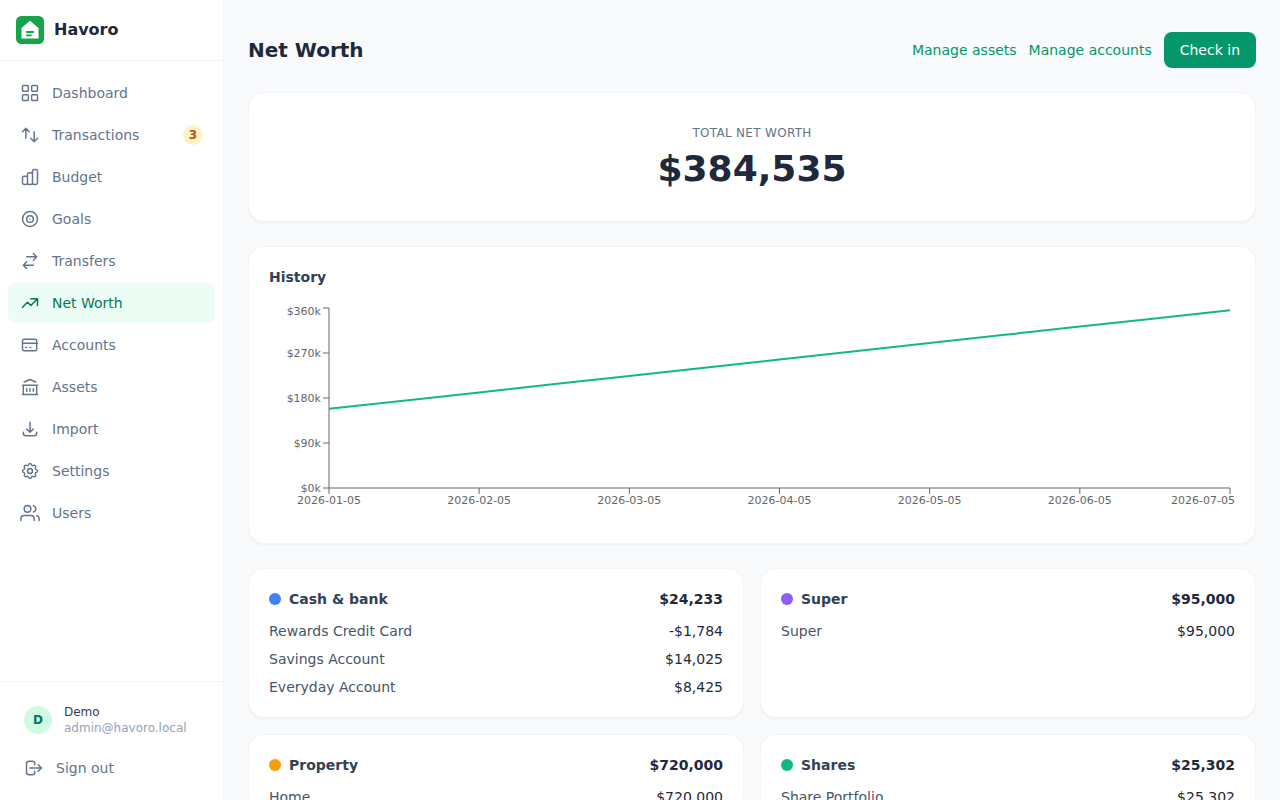Click the Transfers swap icon
The image size is (1280, 800).
click(x=30, y=261)
